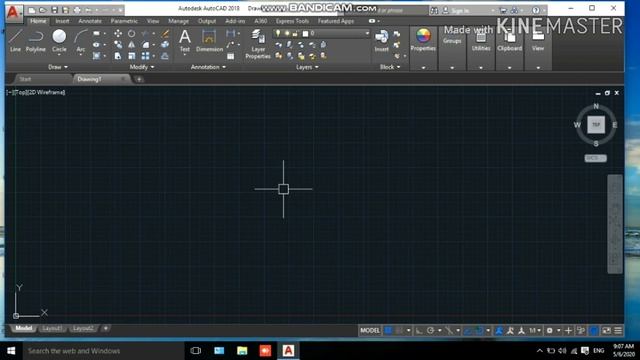The image size is (640, 360).
Task: Choose the Stretch tool in Modify panel
Action: pos(118,56)
